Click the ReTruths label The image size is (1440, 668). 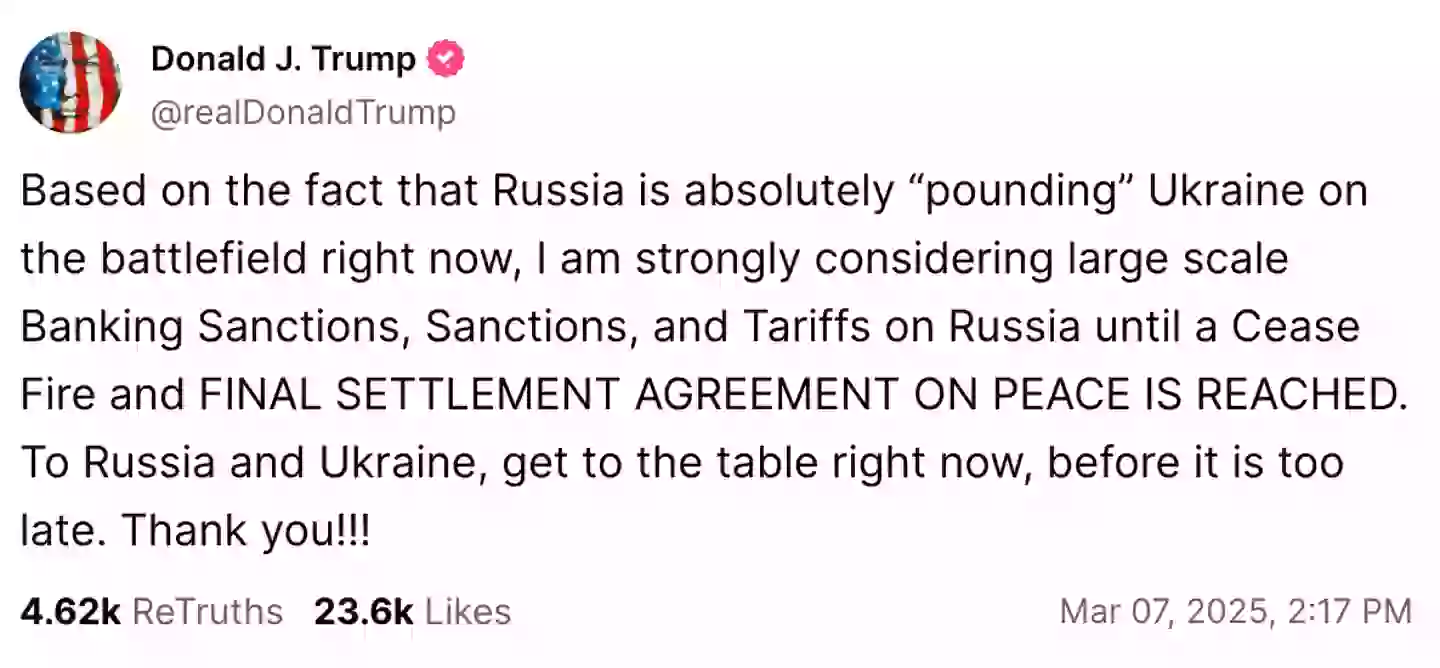click(x=208, y=612)
